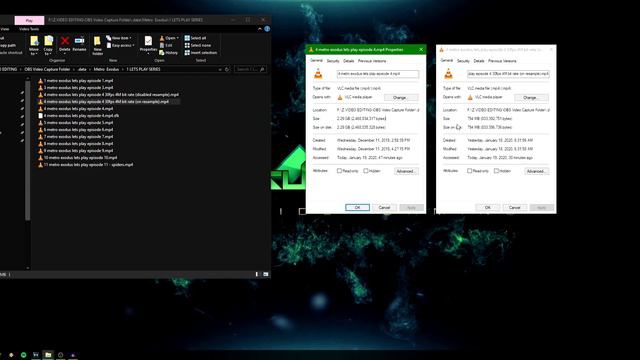This screenshot has height=360, width=640.
Task: Check Read-only in green-titled Properties window
Action: click(339, 171)
